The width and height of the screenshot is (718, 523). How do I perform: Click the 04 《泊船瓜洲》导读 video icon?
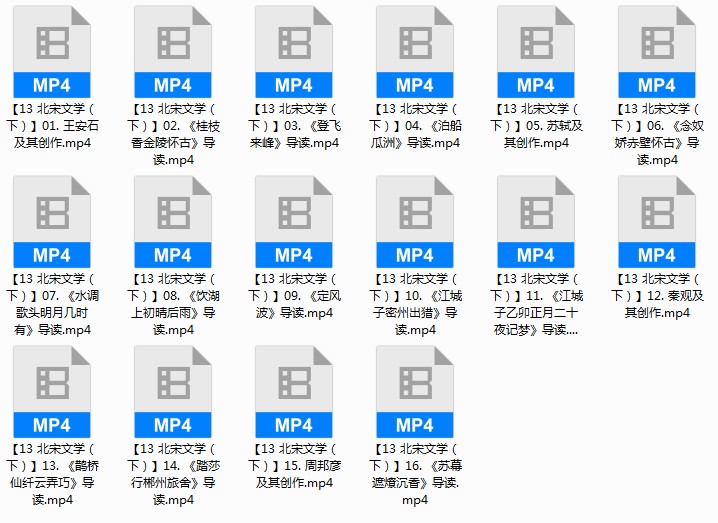point(415,52)
